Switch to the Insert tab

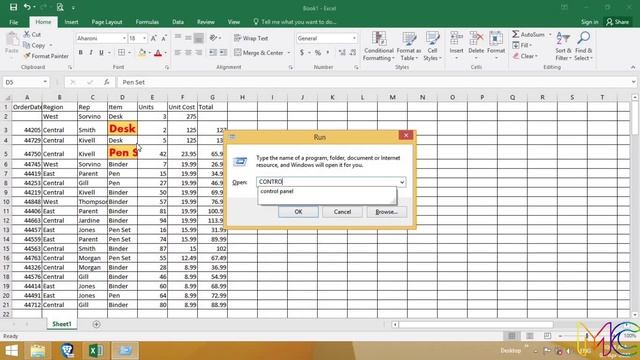click(71, 22)
